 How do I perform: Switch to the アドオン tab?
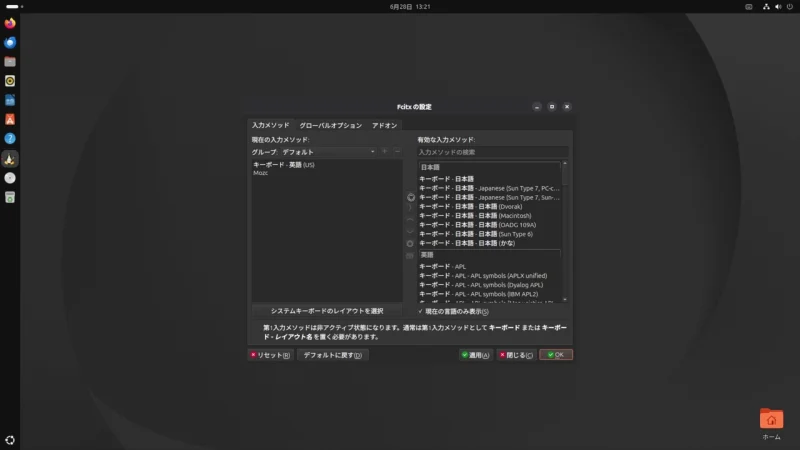[385, 126]
